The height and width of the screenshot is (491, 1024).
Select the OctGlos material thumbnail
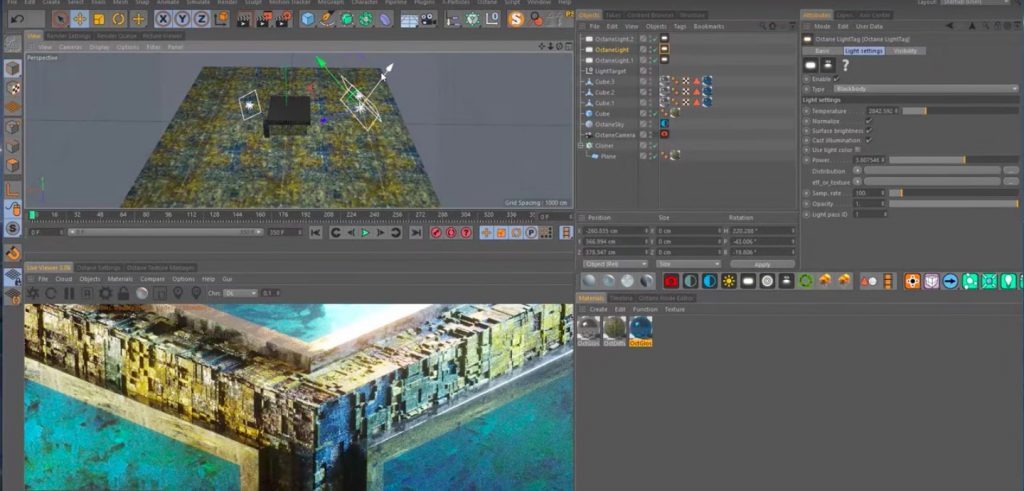pos(640,327)
